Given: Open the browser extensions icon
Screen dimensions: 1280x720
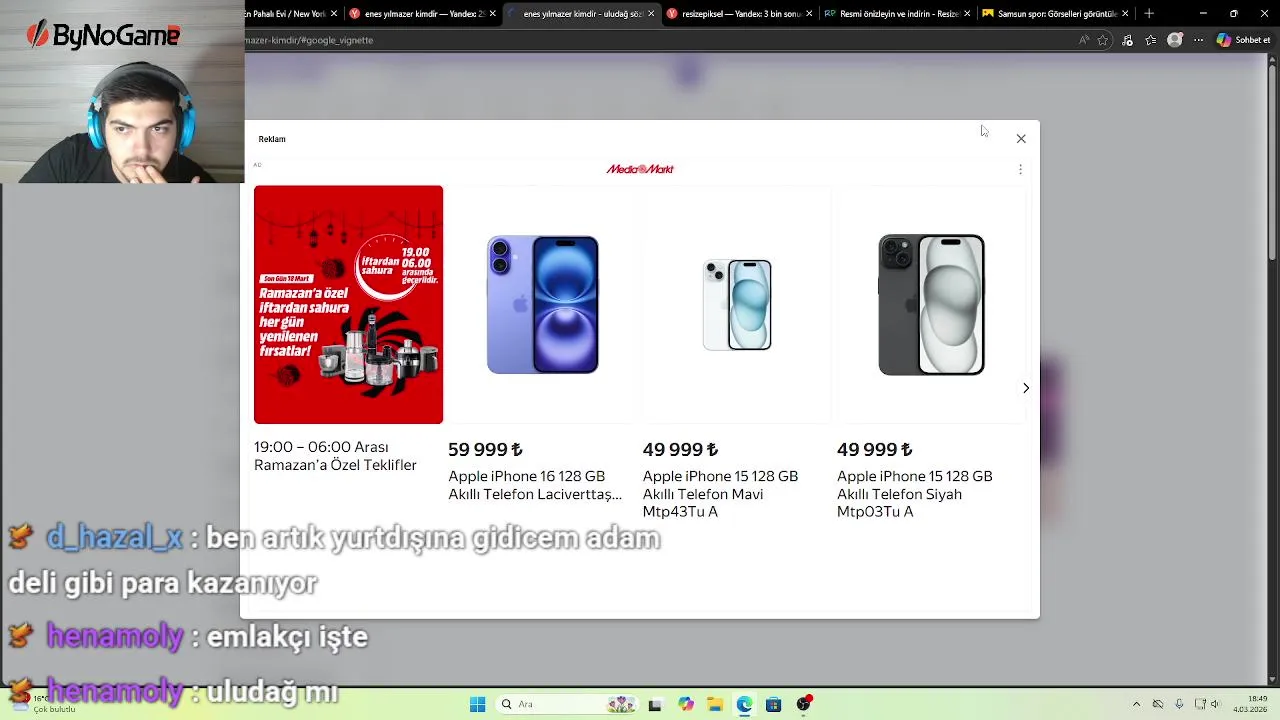Looking at the screenshot, I should coord(1127,40).
